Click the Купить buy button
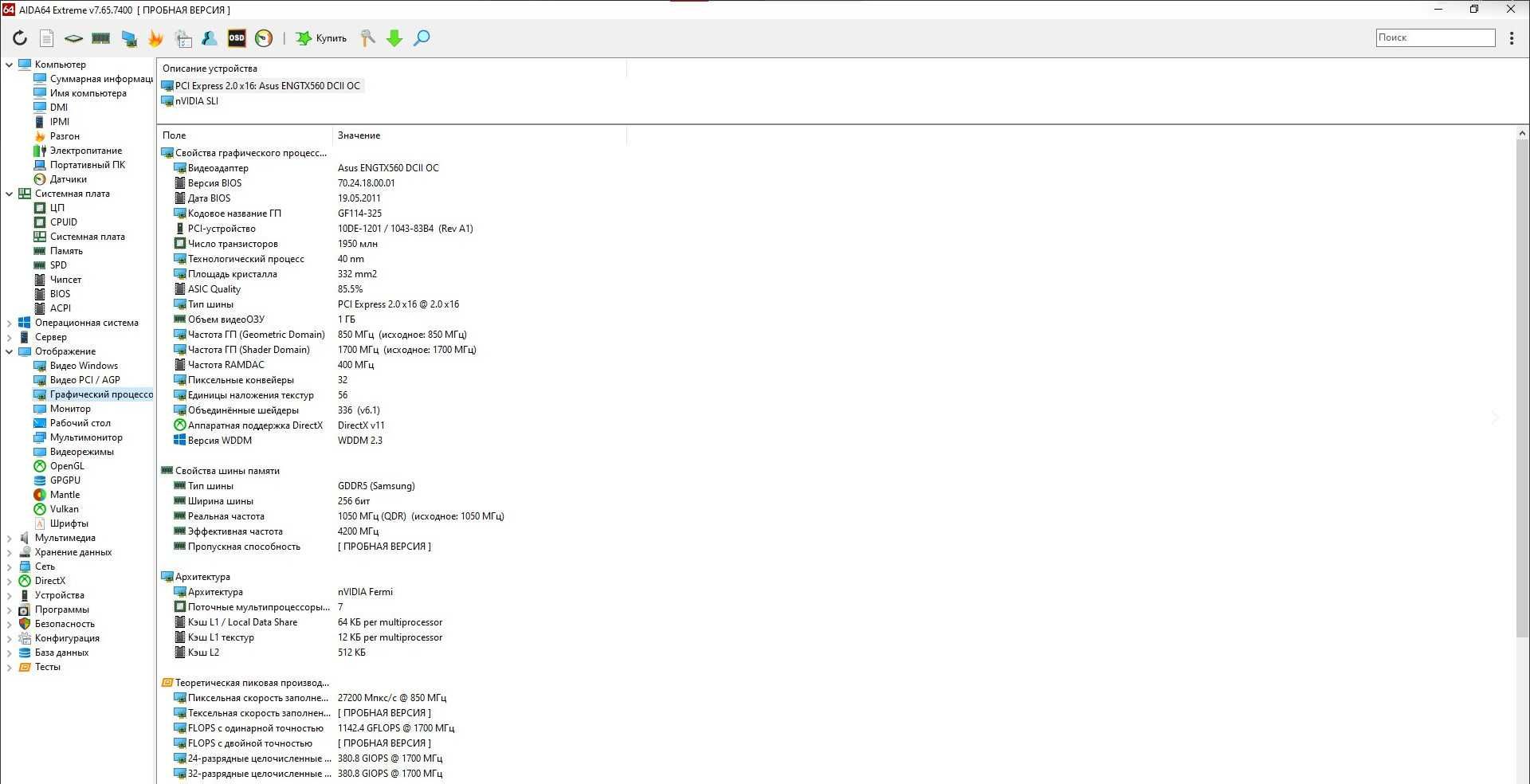 322,38
